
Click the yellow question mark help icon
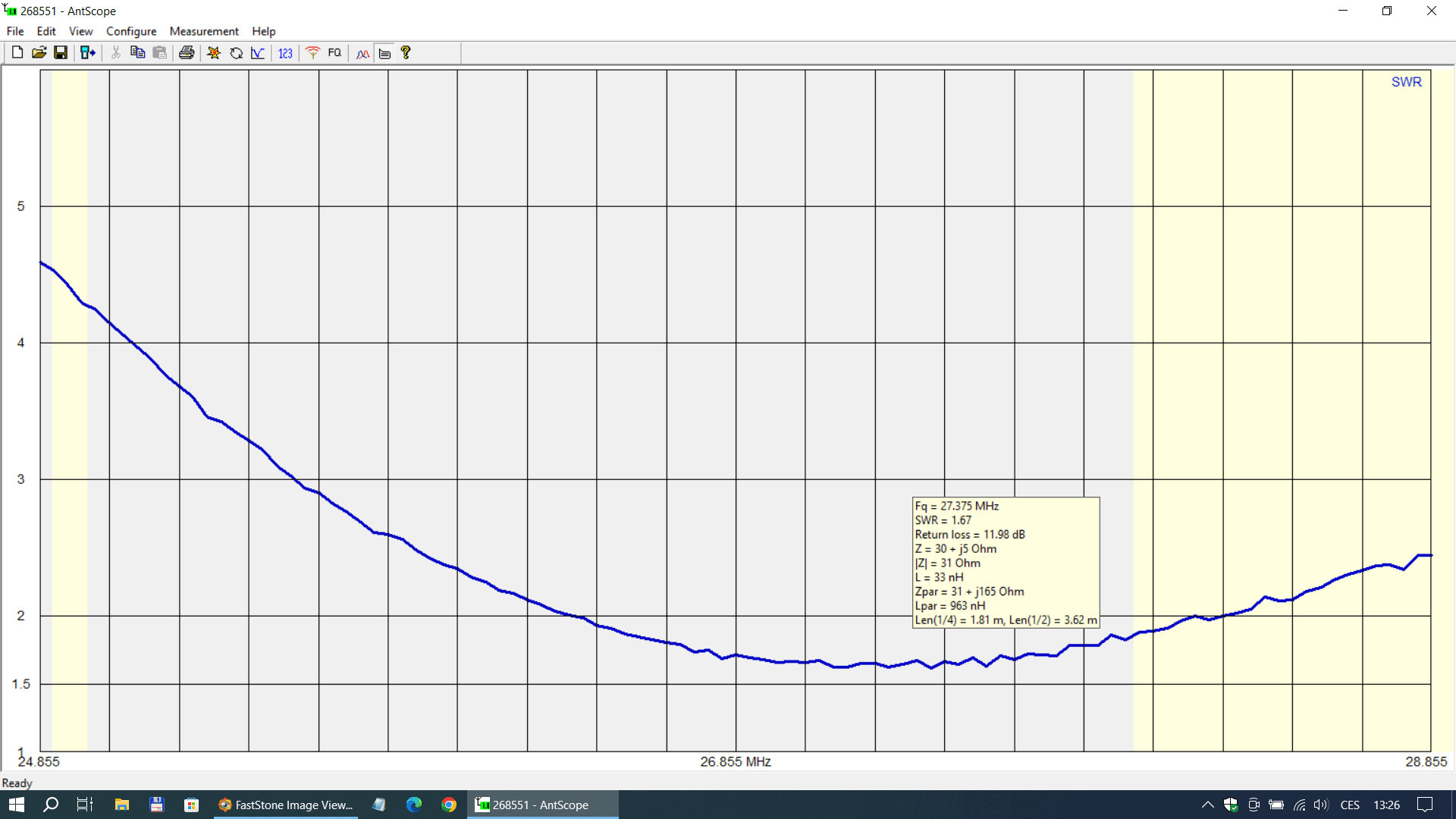click(x=406, y=53)
